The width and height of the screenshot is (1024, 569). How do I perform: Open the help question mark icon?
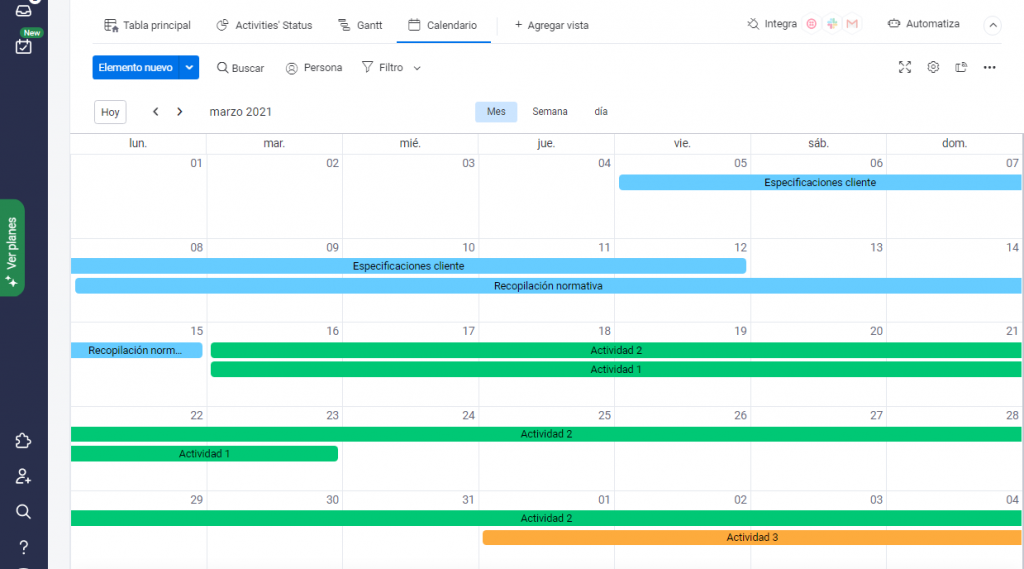tap(24, 547)
